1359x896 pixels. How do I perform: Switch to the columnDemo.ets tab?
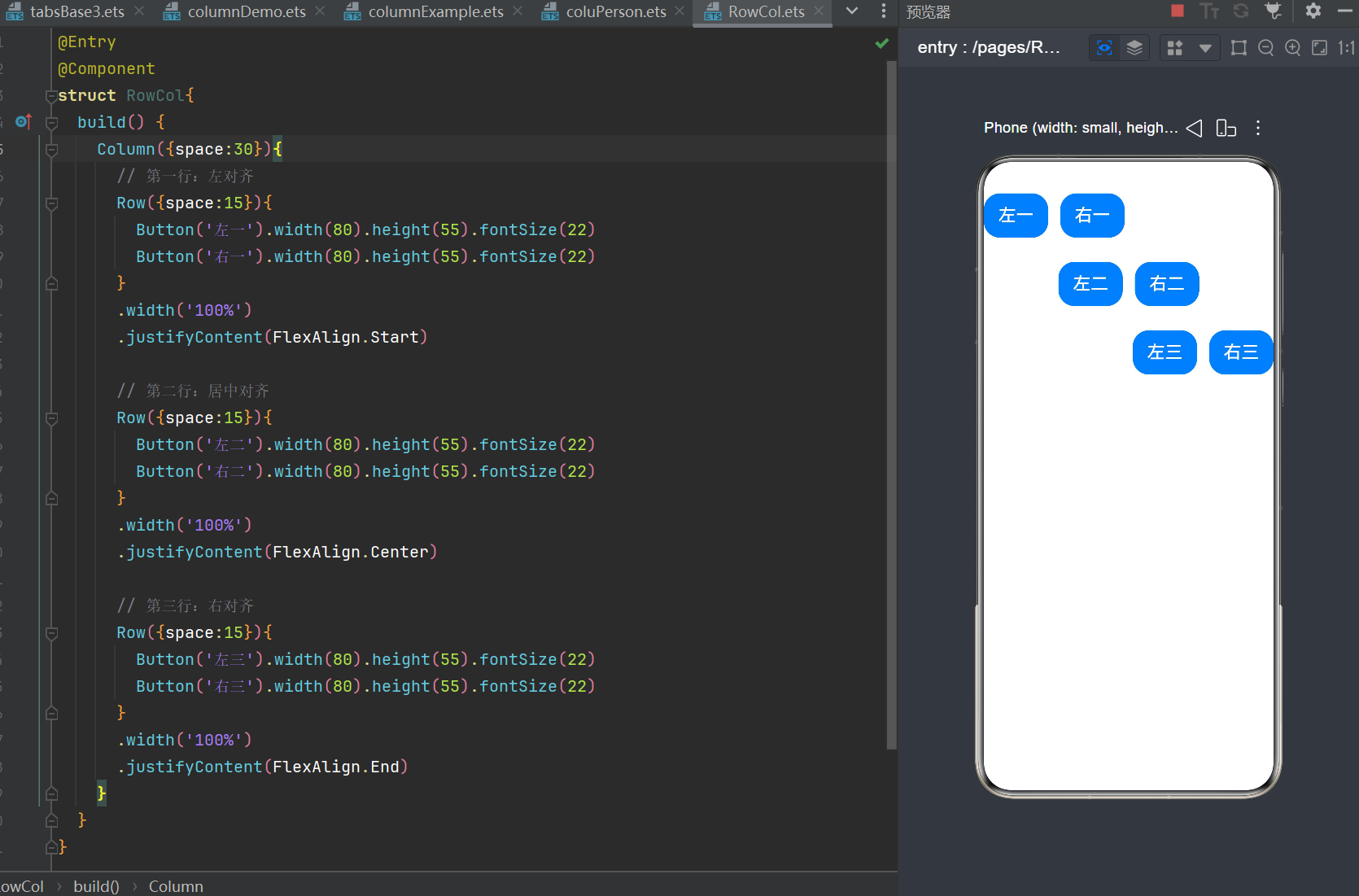pos(247,11)
